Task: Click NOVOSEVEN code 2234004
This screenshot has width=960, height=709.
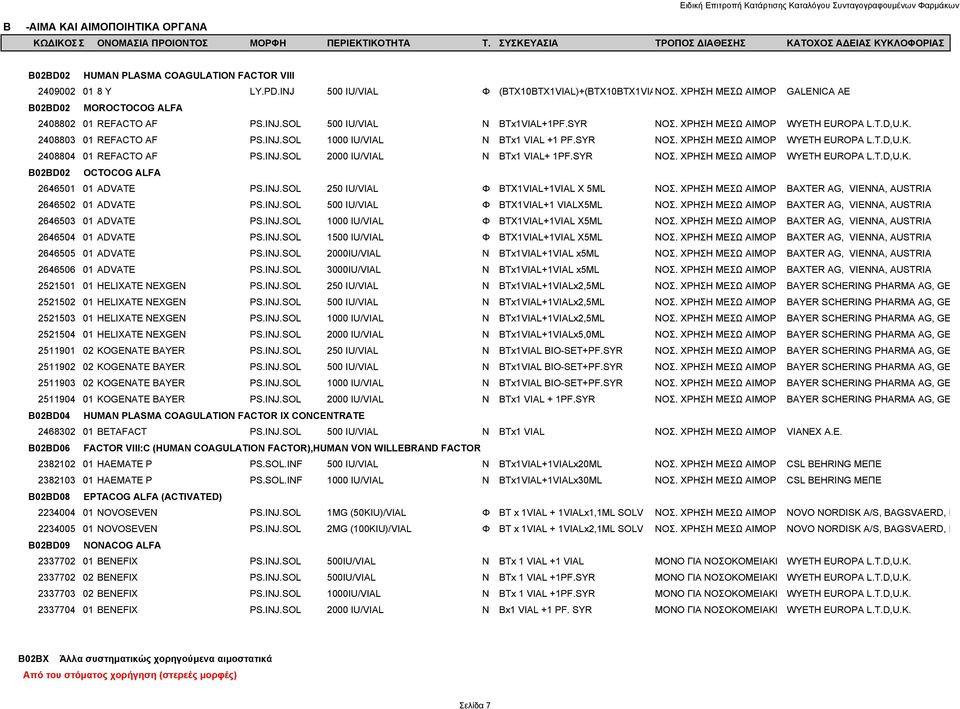Action: point(56,514)
